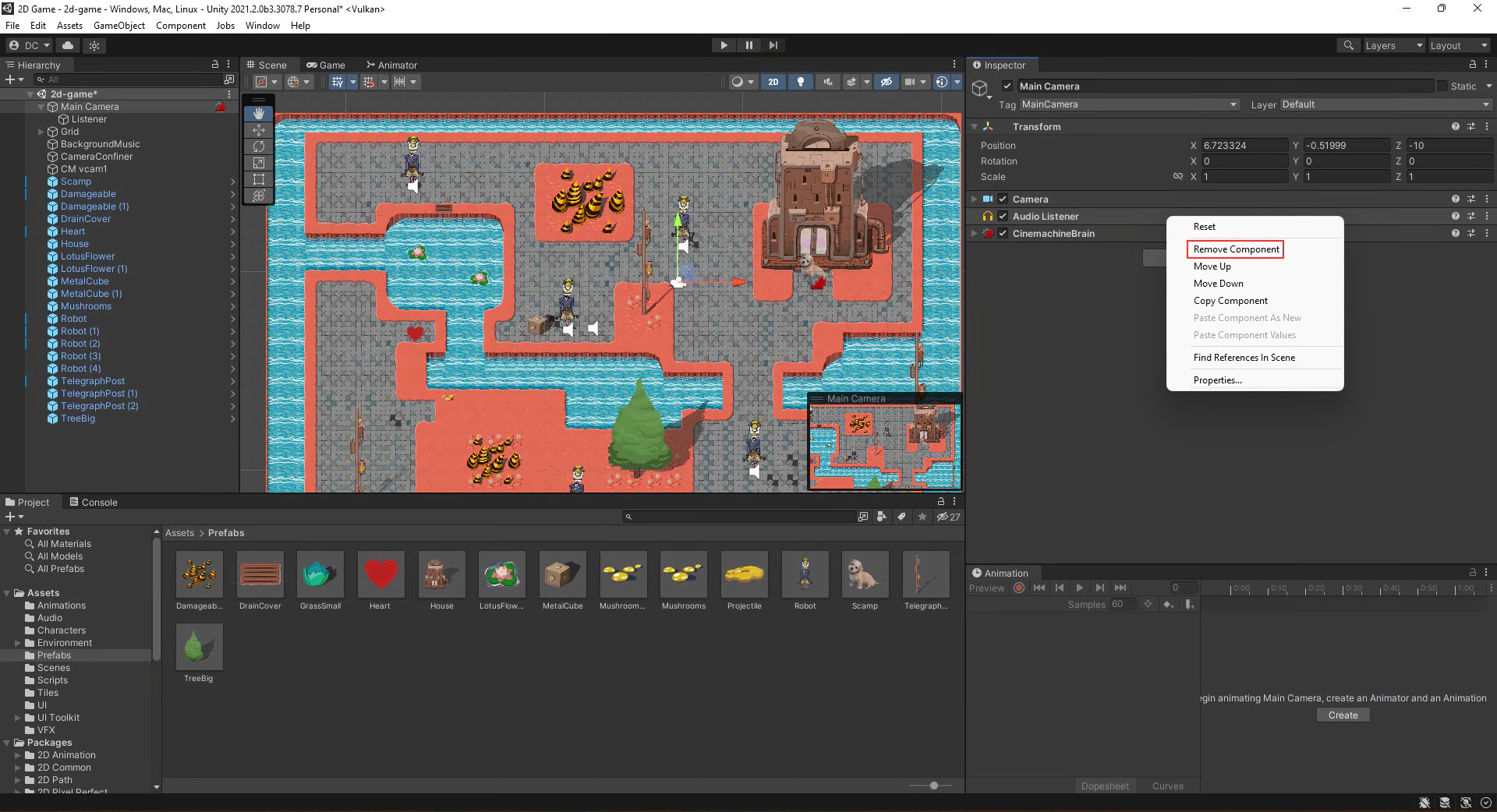Click the Play button in main toolbar

click(x=724, y=45)
